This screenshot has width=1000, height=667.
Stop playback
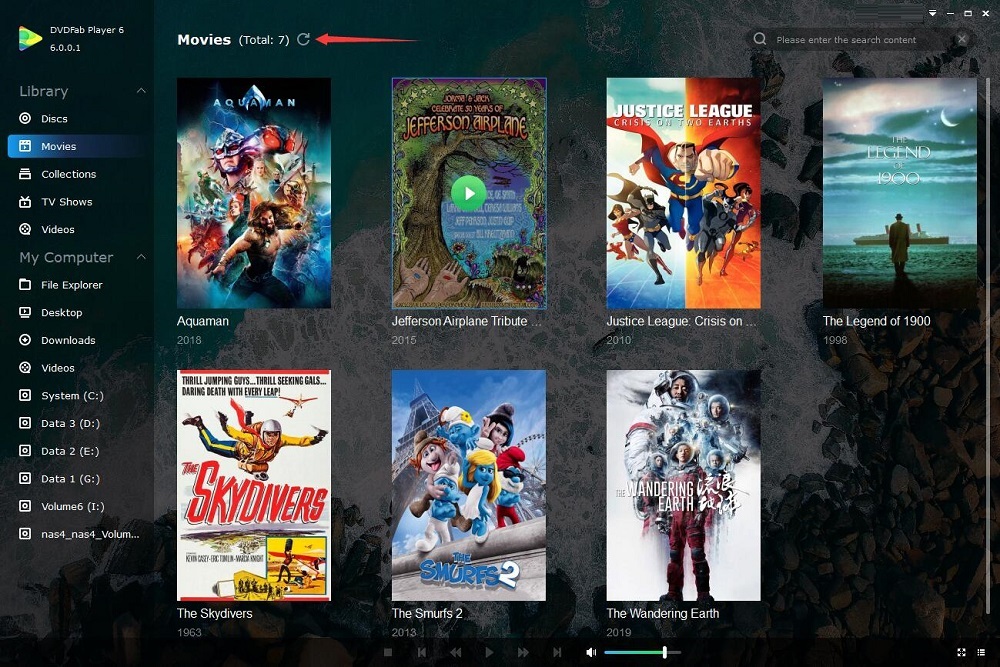pyautogui.click(x=388, y=652)
